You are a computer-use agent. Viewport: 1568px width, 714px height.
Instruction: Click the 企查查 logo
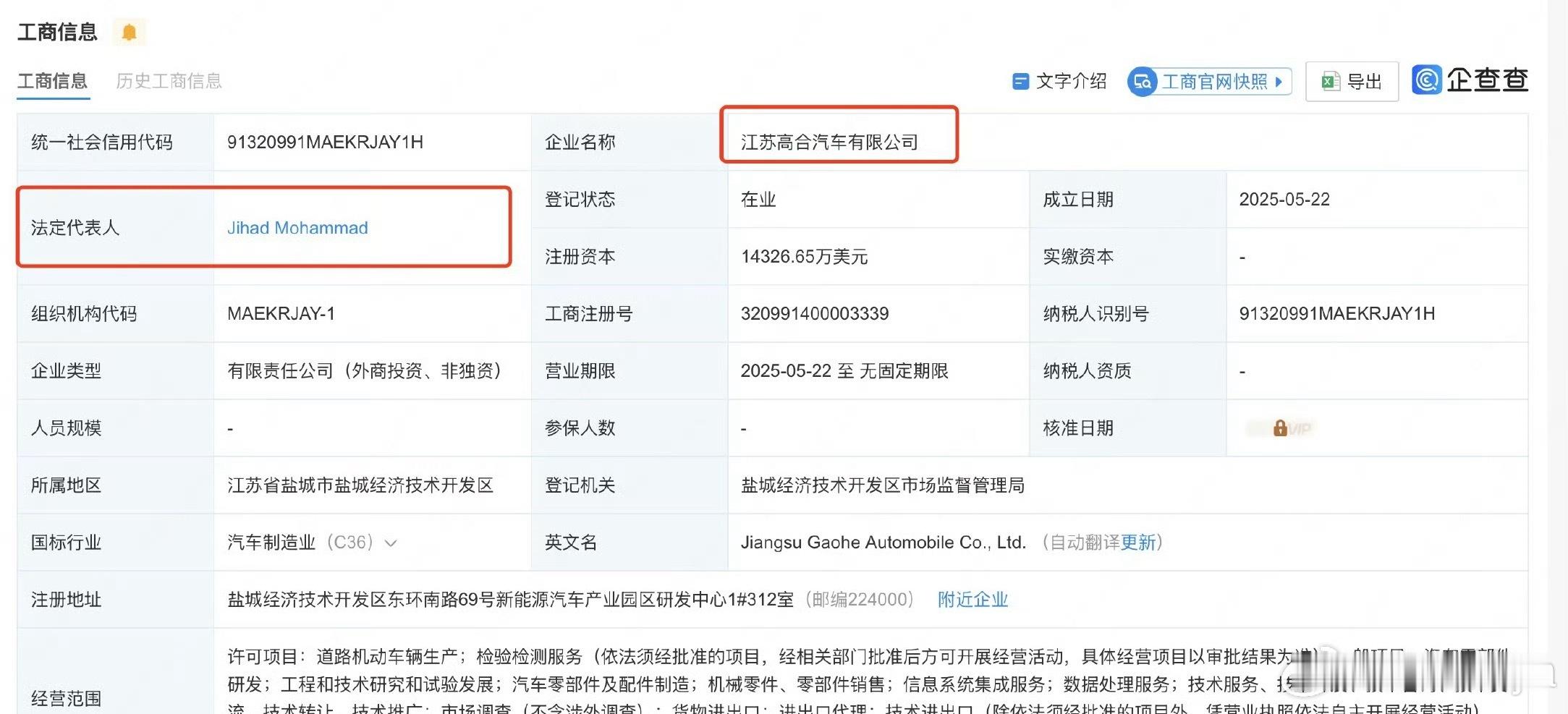(1470, 80)
